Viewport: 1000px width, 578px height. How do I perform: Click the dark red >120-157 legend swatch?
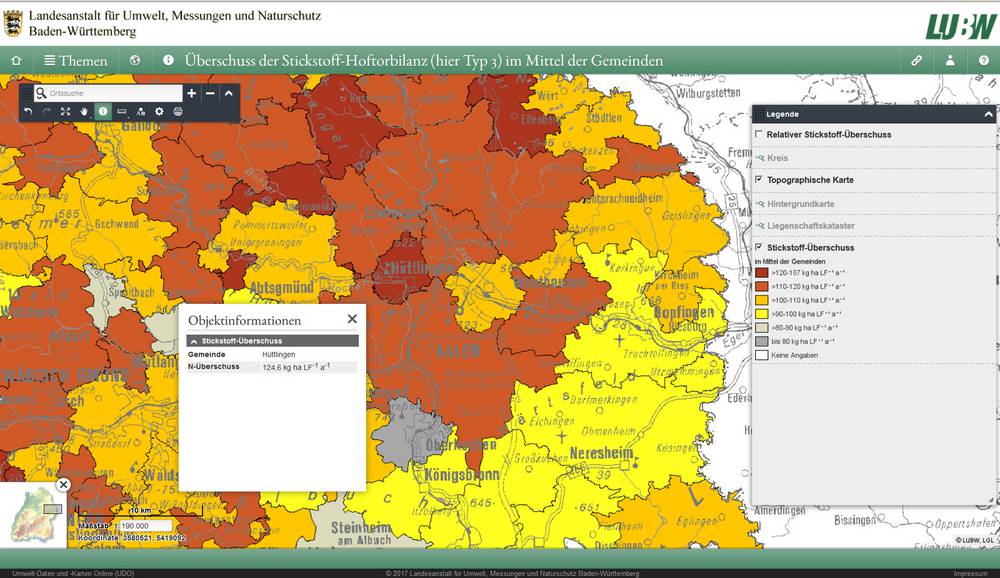coord(762,272)
